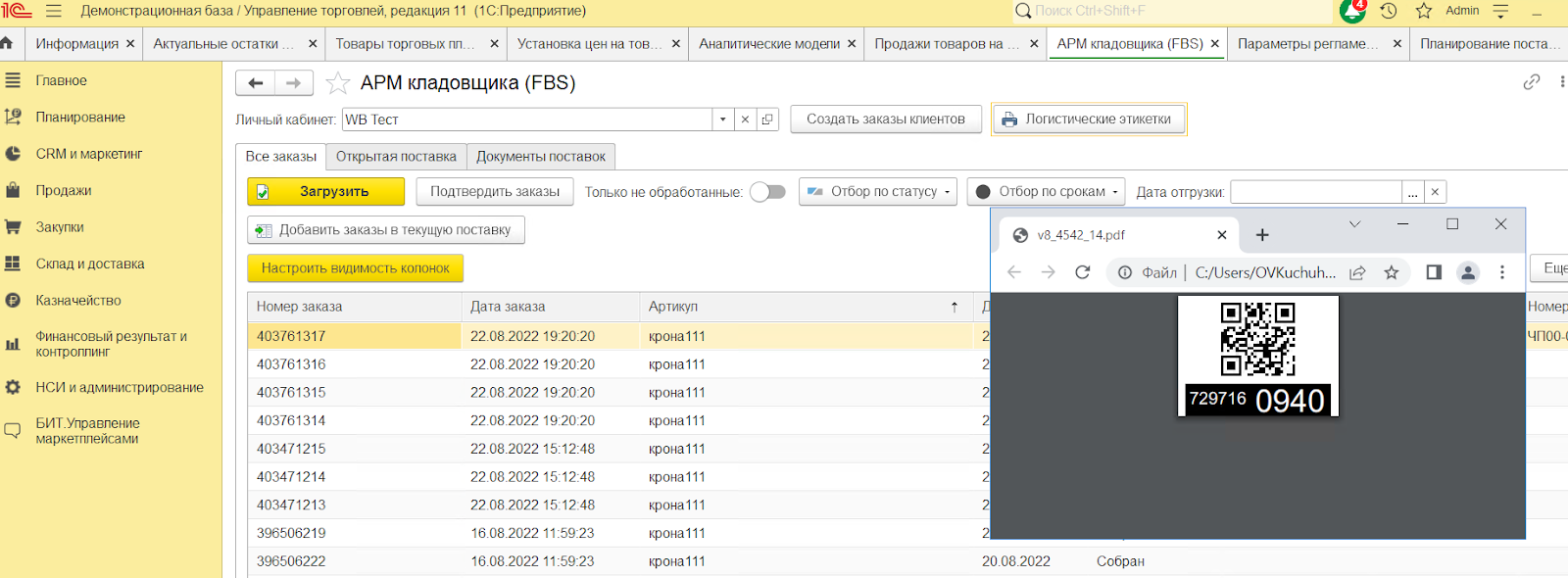Click the Дата отгрузки input field
Viewport: 1568px width, 578px height.
(x=1315, y=192)
